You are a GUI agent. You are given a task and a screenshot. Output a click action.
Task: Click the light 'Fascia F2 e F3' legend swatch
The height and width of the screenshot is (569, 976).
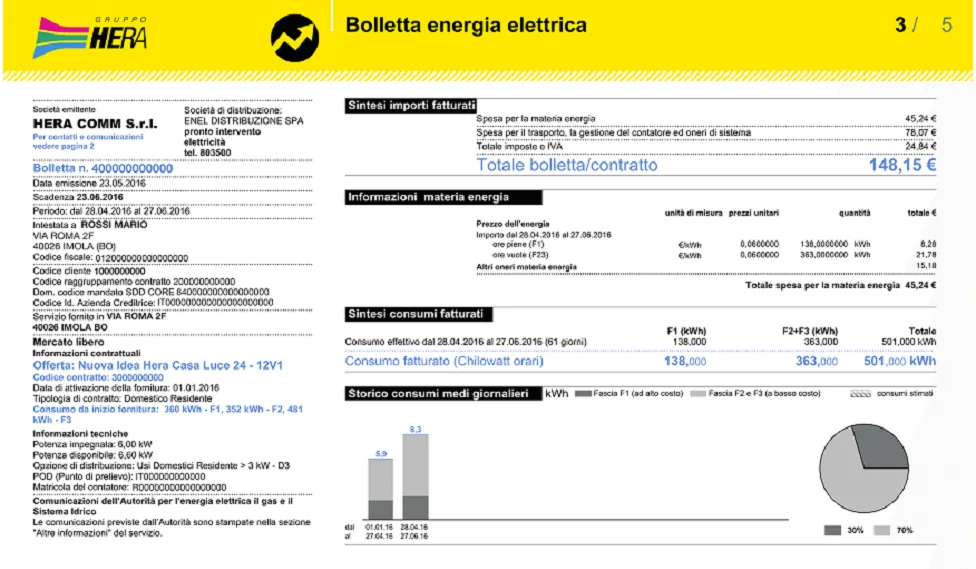pos(698,393)
